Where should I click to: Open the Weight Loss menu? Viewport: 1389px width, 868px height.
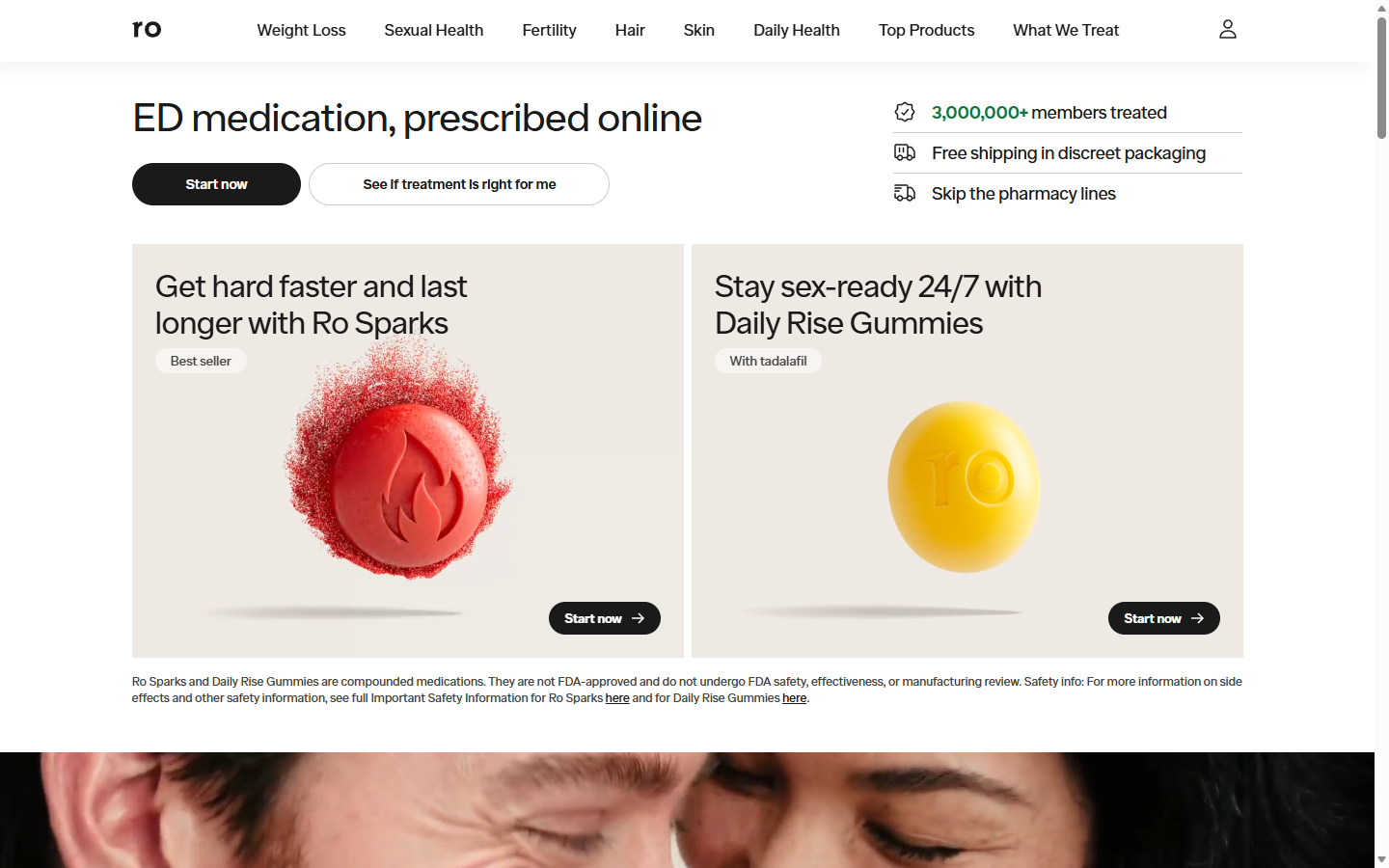click(x=301, y=30)
